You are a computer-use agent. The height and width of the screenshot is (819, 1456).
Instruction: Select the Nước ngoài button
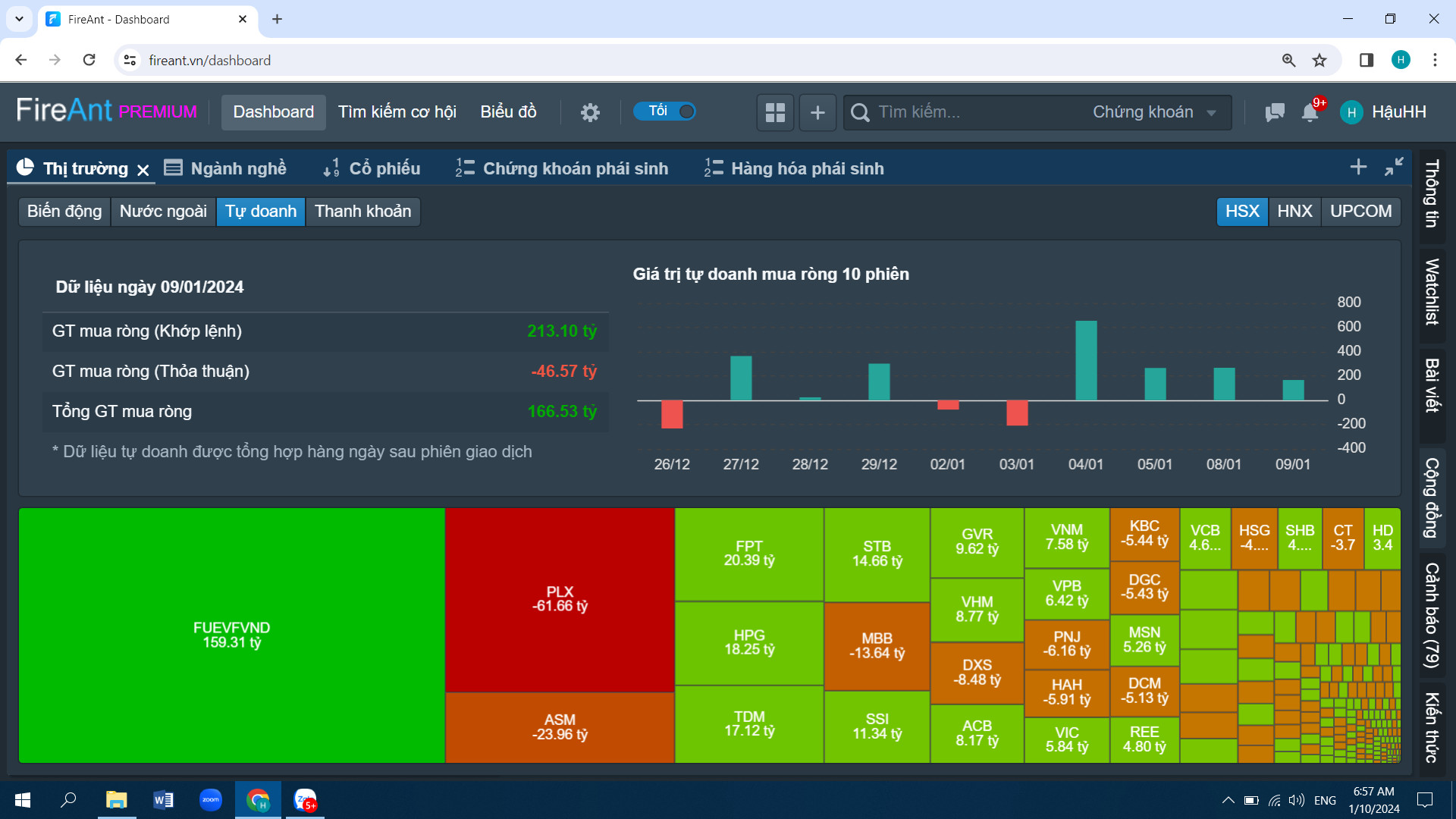[163, 211]
